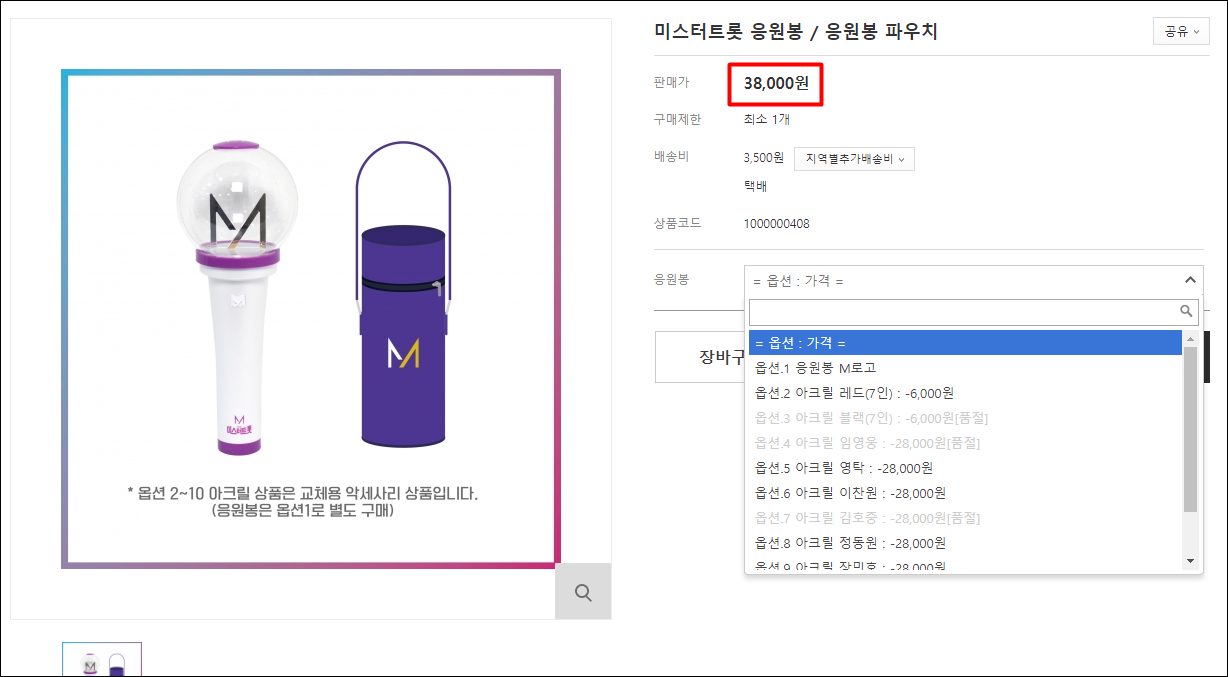Choose 옵션.2 아크릴 레드(7인)
This screenshot has height=677, width=1228.
[965, 393]
